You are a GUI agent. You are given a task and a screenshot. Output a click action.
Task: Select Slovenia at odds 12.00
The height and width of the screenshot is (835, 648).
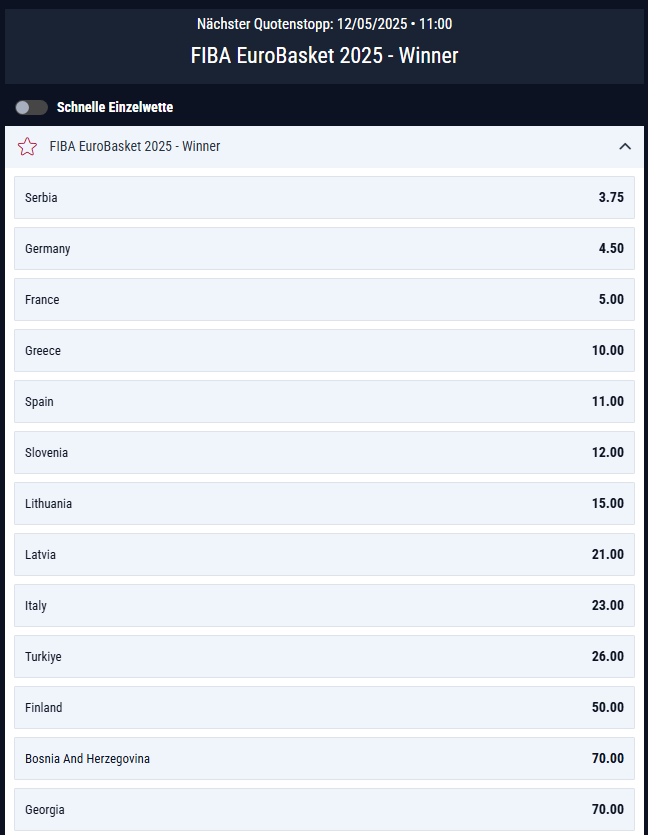point(324,453)
